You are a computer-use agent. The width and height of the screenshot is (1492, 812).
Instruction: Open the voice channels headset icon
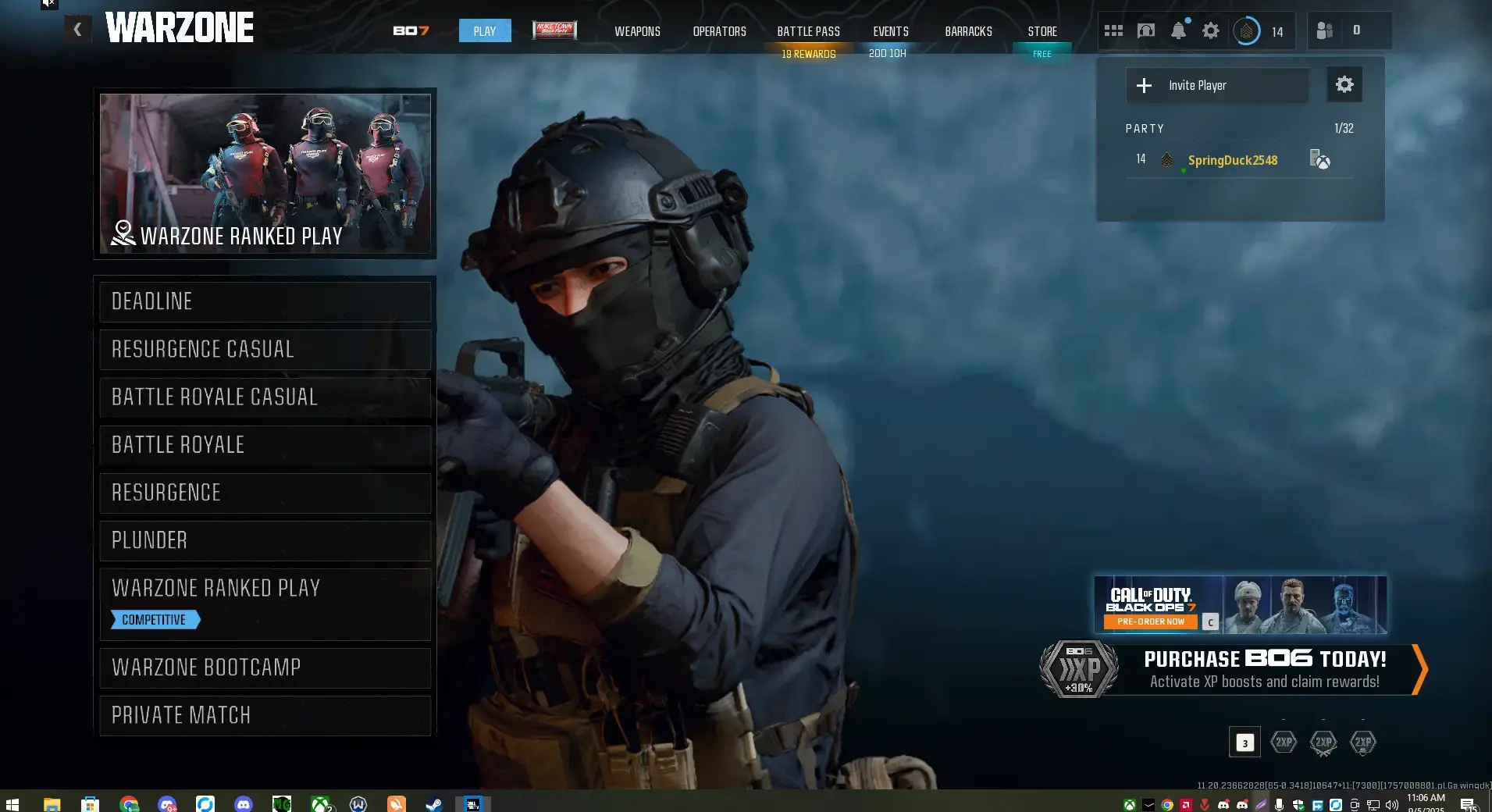1146,30
